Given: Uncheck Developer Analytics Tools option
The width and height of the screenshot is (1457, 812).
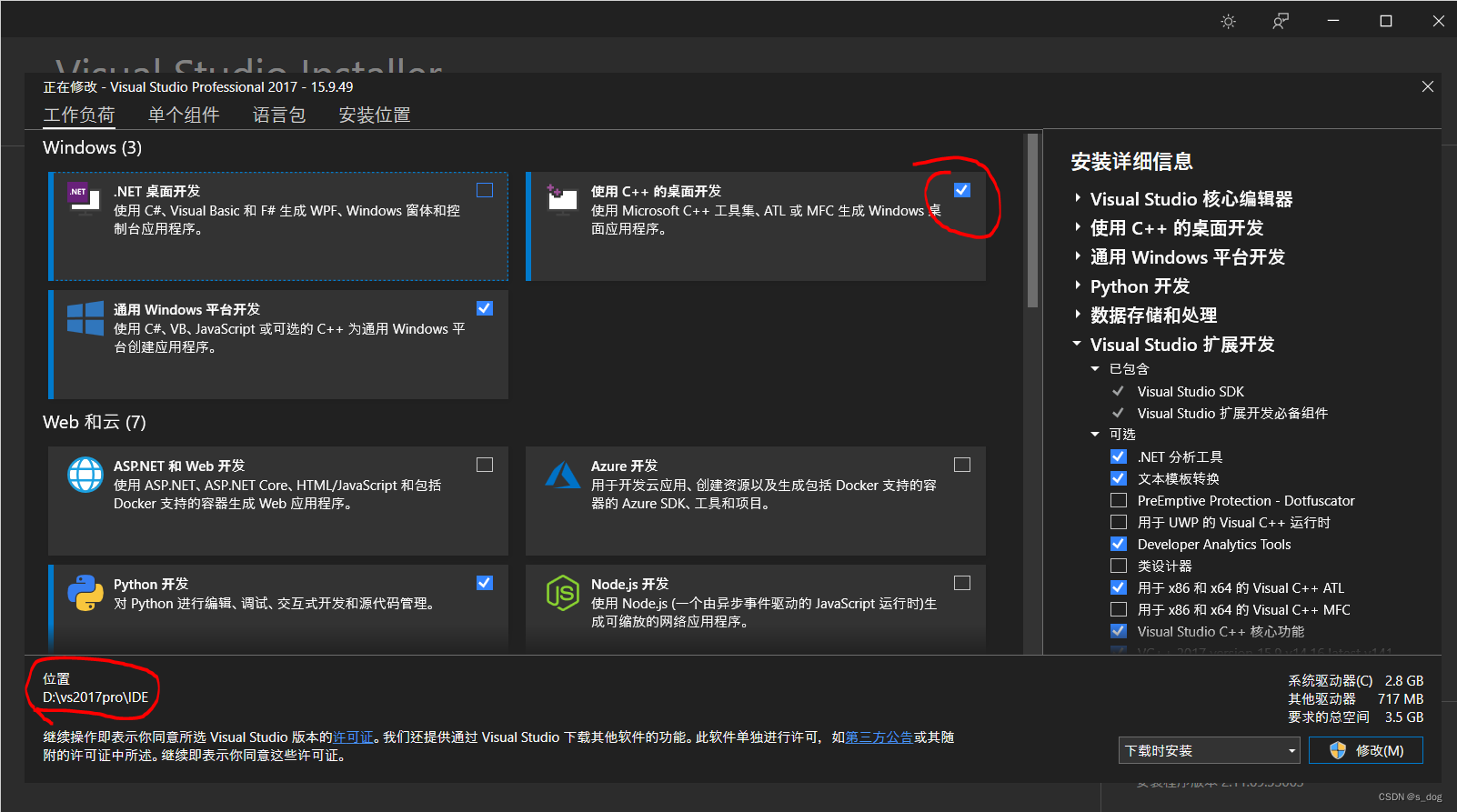Looking at the screenshot, I should coord(1119,544).
